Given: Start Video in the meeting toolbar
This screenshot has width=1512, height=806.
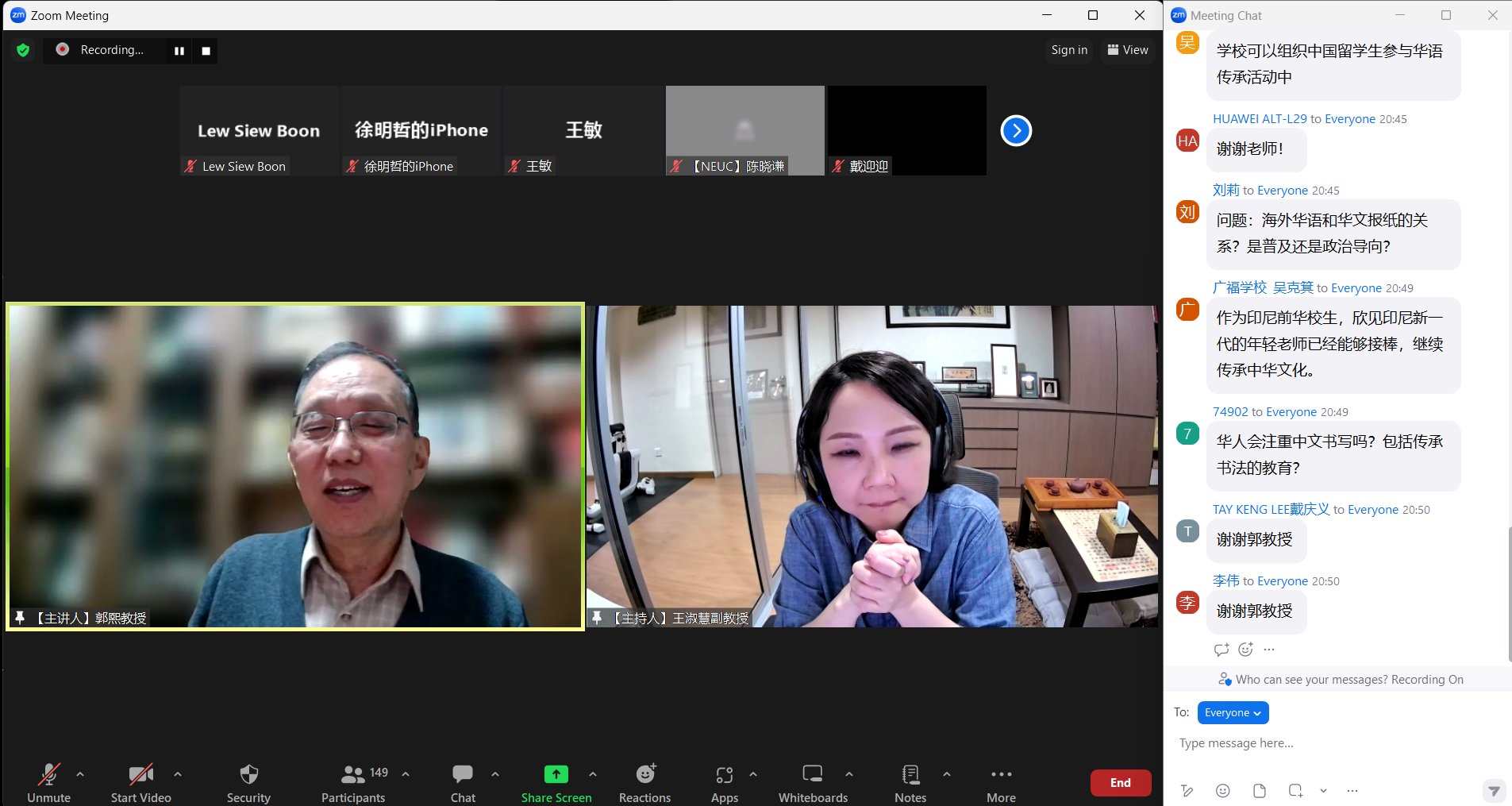Looking at the screenshot, I should [x=140, y=783].
